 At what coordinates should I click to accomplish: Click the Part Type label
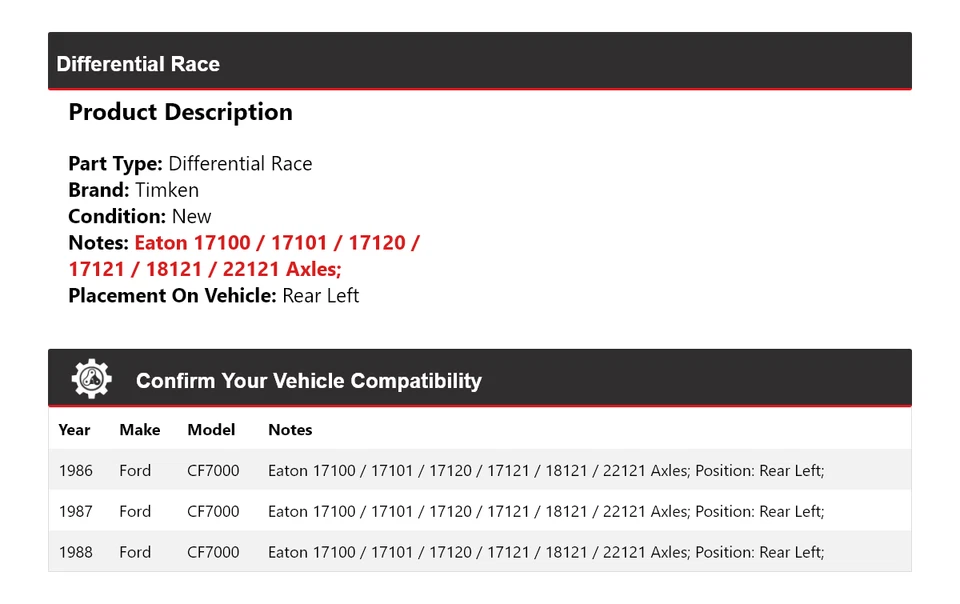[115, 164]
